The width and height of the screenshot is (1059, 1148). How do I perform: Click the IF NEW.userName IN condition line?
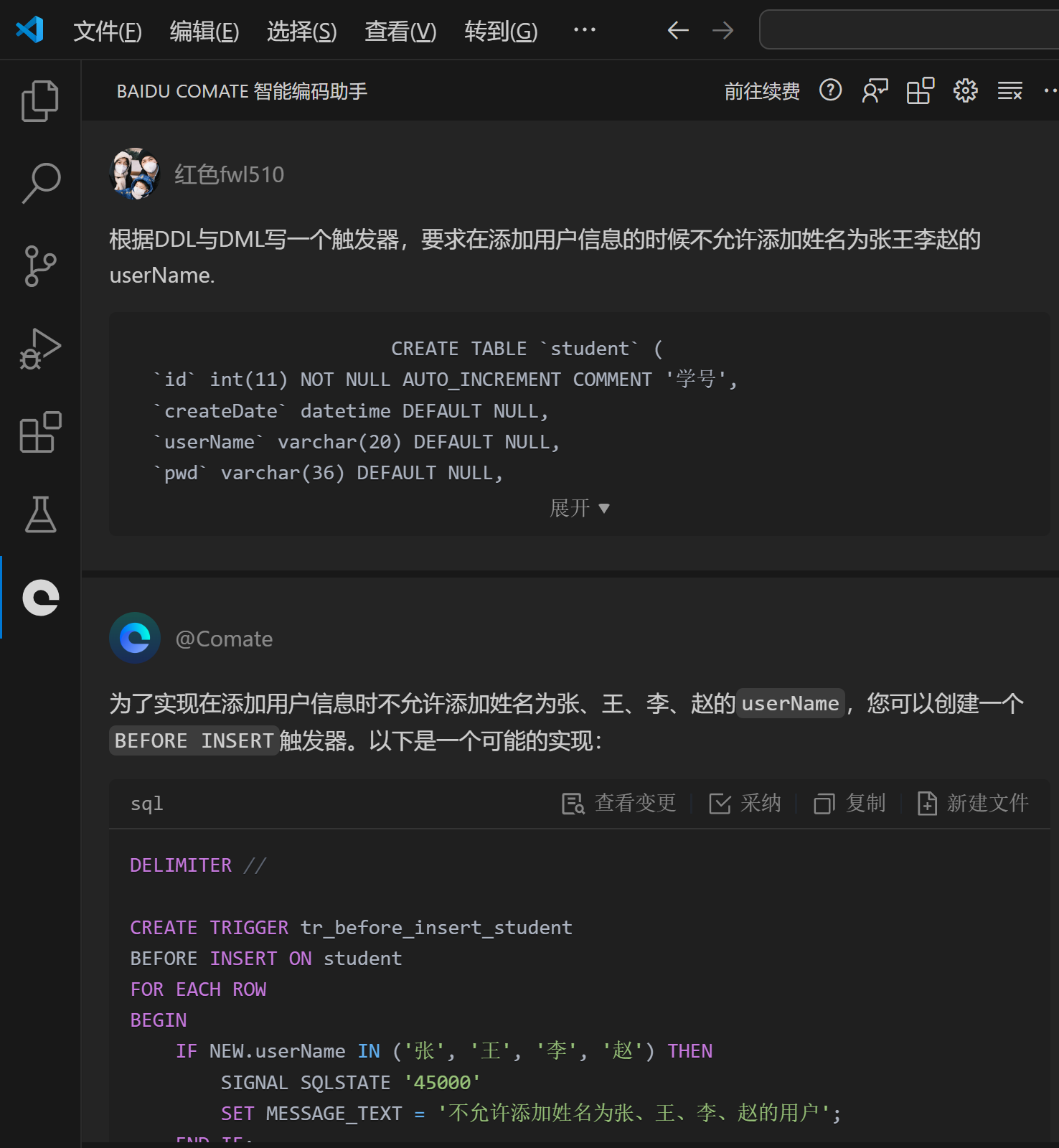(444, 1051)
